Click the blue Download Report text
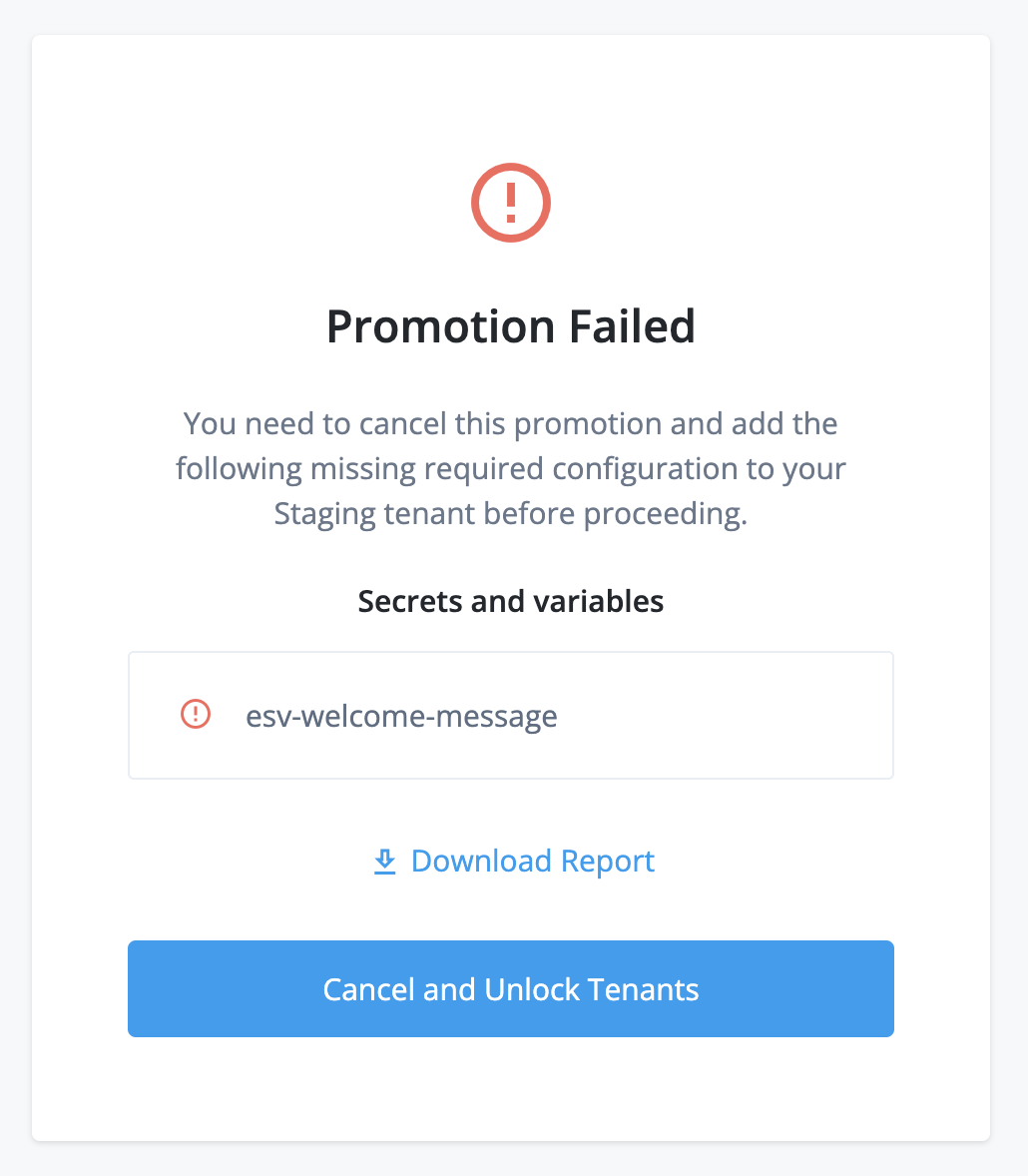Image resolution: width=1028 pixels, height=1176 pixels. point(532,860)
